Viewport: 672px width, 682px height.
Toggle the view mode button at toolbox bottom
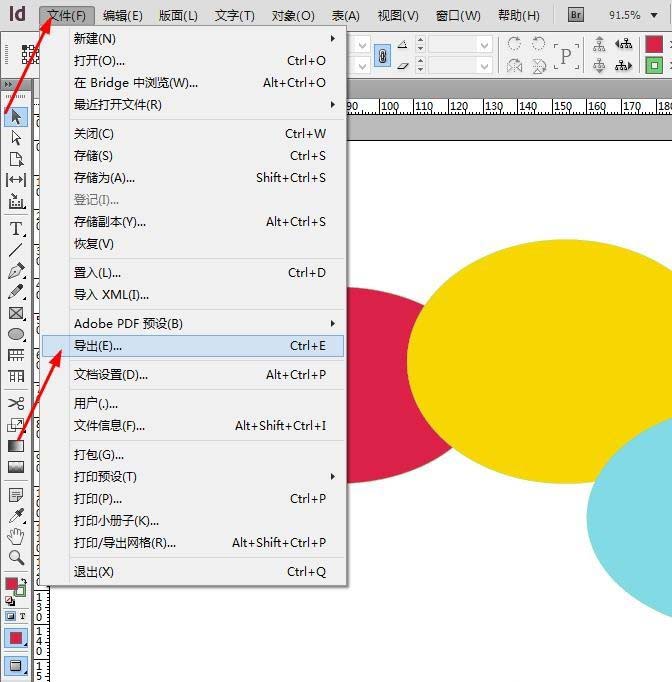[x=16, y=665]
